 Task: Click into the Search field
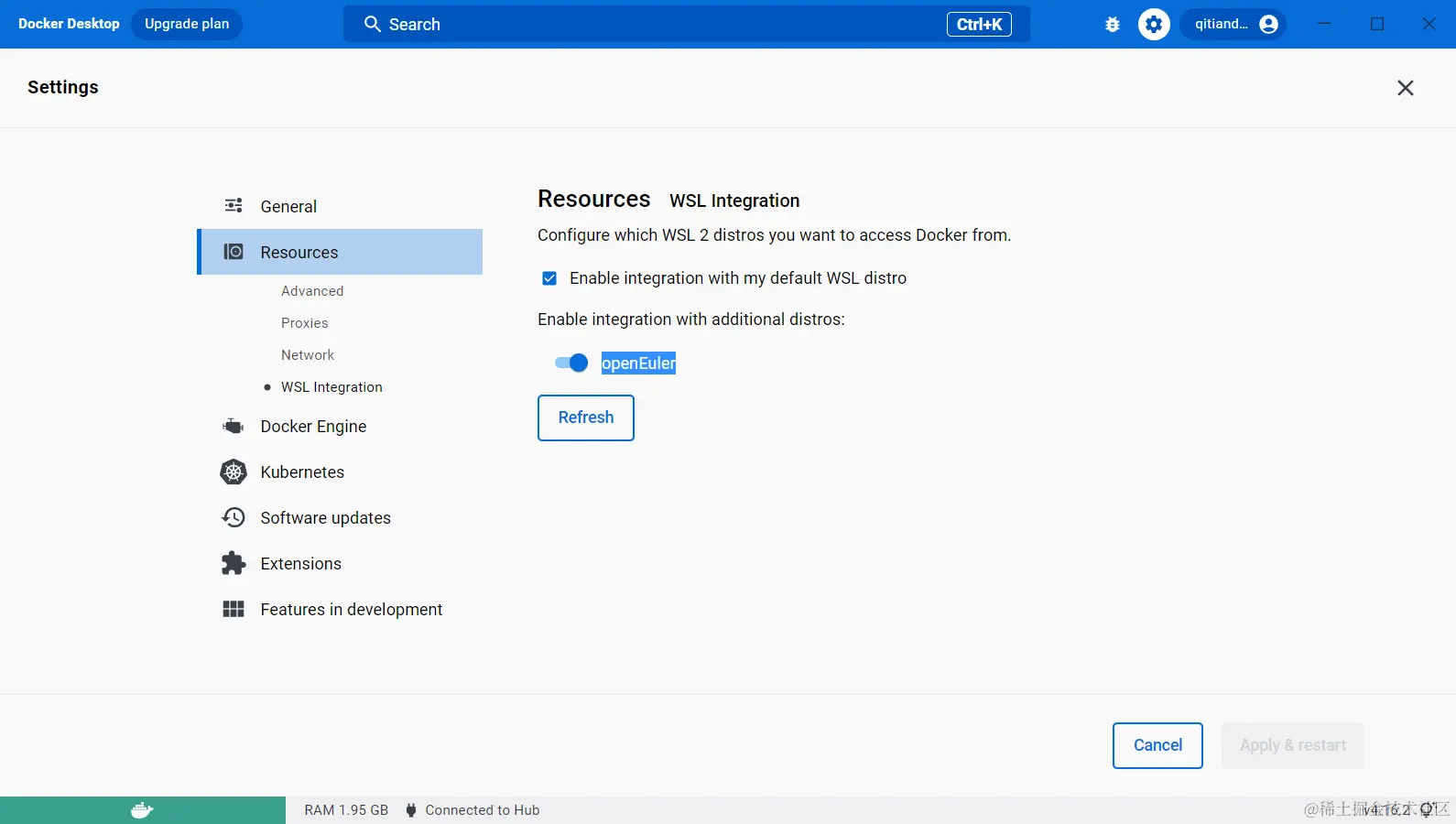pos(687,24)
